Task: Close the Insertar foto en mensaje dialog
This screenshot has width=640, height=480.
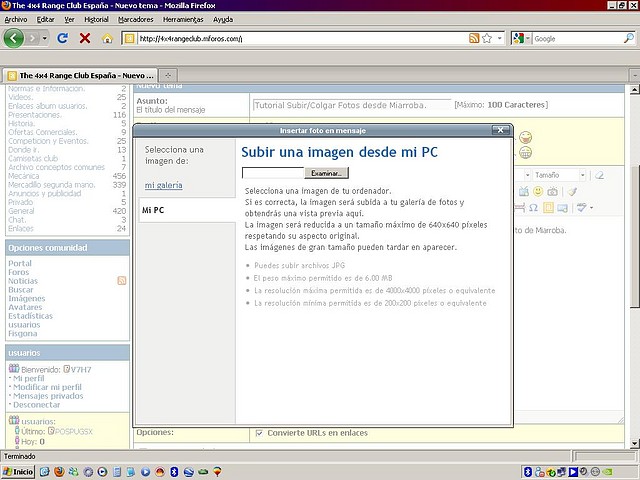Action: (500, 130)
